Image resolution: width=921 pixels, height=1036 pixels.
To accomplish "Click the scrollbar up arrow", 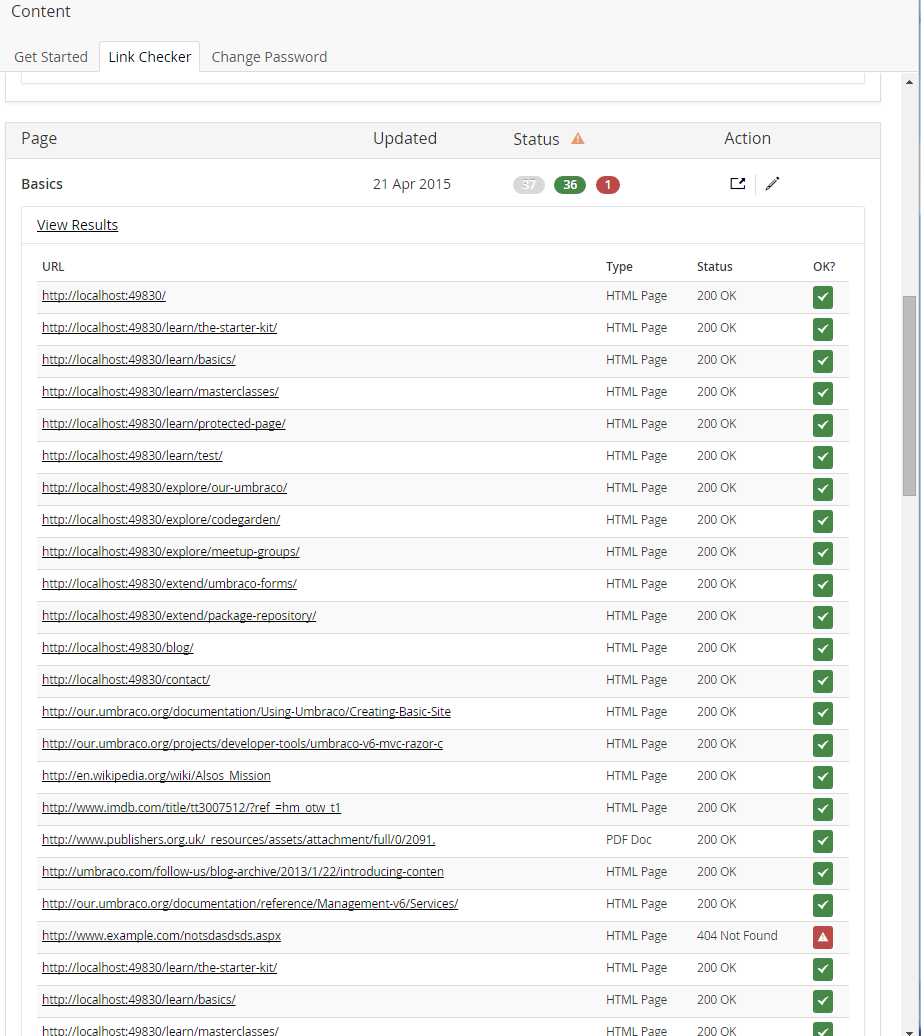I will 909,83.
